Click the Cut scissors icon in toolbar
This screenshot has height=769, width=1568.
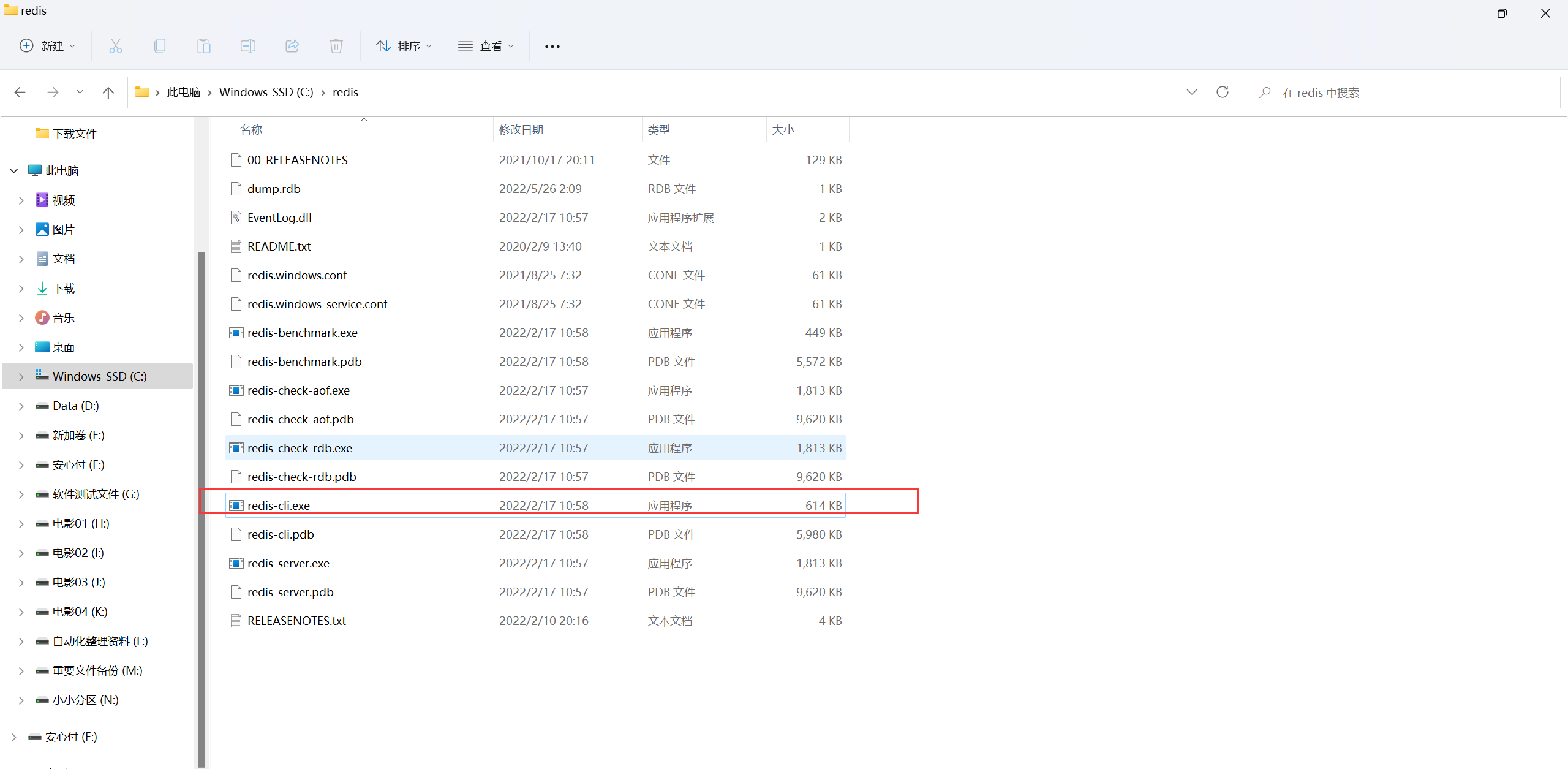[x=115, y=46]
